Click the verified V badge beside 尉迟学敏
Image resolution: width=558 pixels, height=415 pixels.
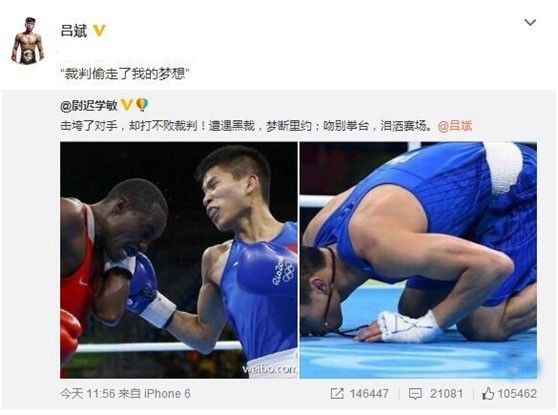[x=127, y=105]
